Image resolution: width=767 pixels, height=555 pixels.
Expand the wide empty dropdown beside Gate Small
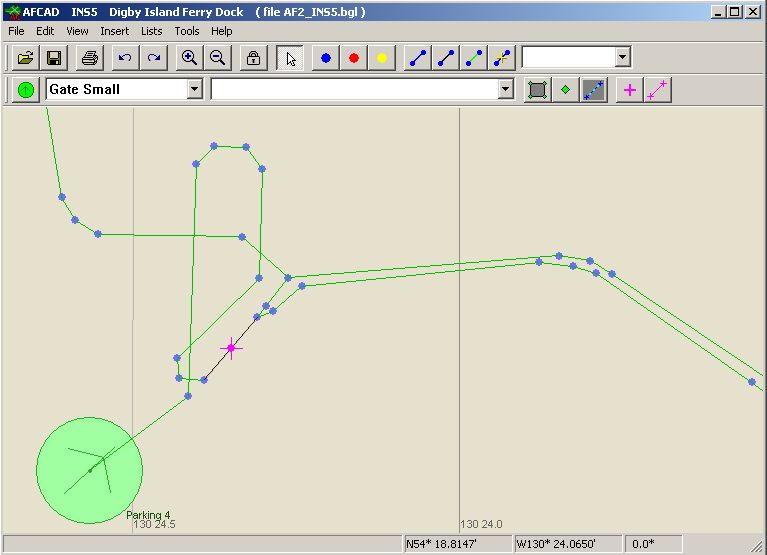pyautogui.click(x=505, y=90)
